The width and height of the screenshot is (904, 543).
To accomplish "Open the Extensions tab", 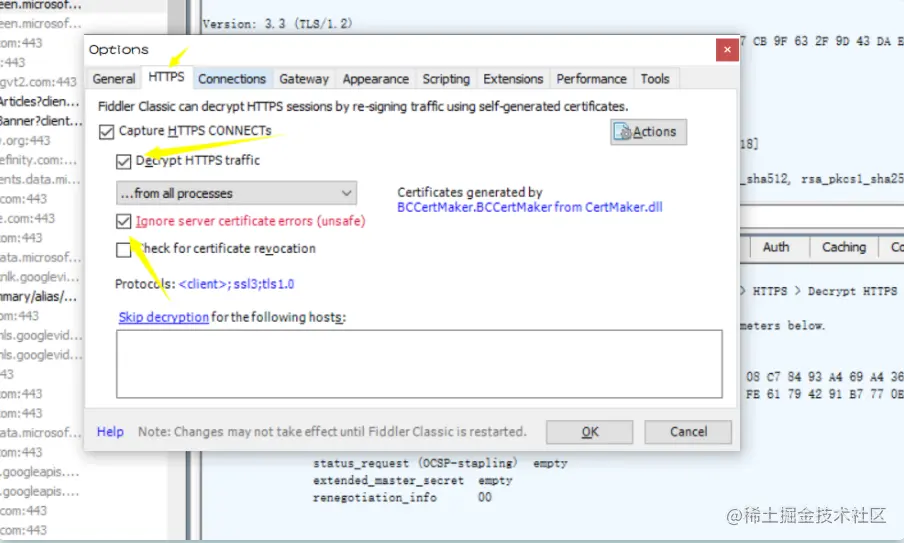I will coord(513,79).
